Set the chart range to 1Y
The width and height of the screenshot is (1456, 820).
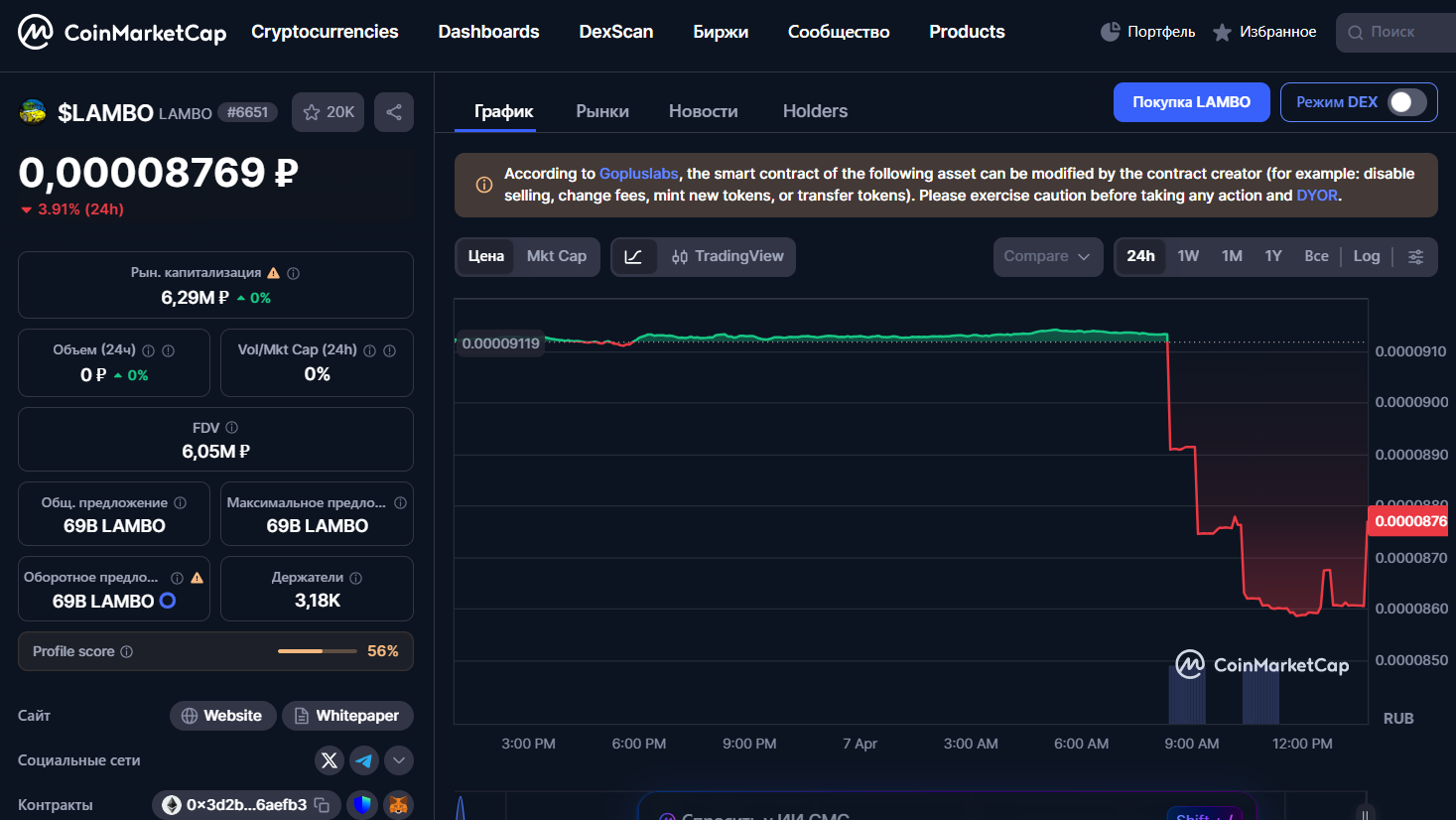[1273, 257]
